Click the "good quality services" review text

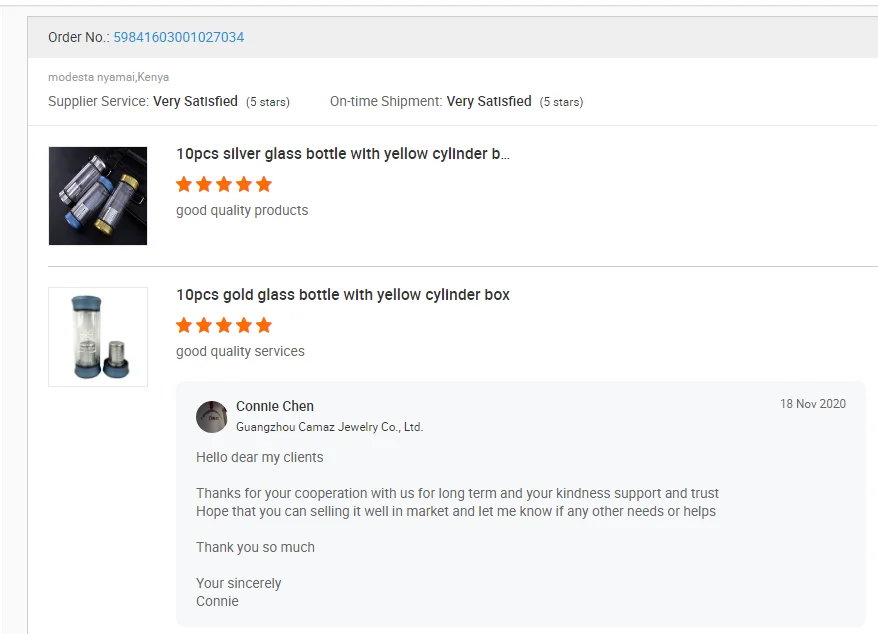[x=240, y=351]
